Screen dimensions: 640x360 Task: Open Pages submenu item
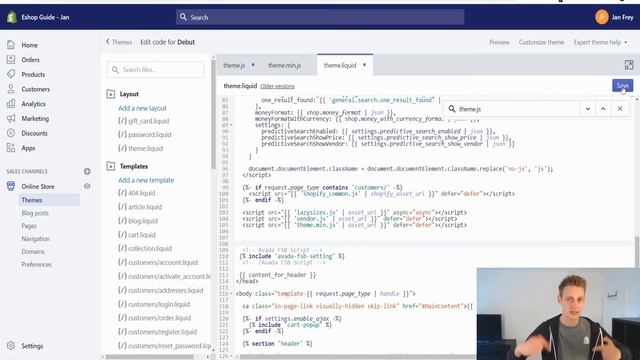pos(29,226)
